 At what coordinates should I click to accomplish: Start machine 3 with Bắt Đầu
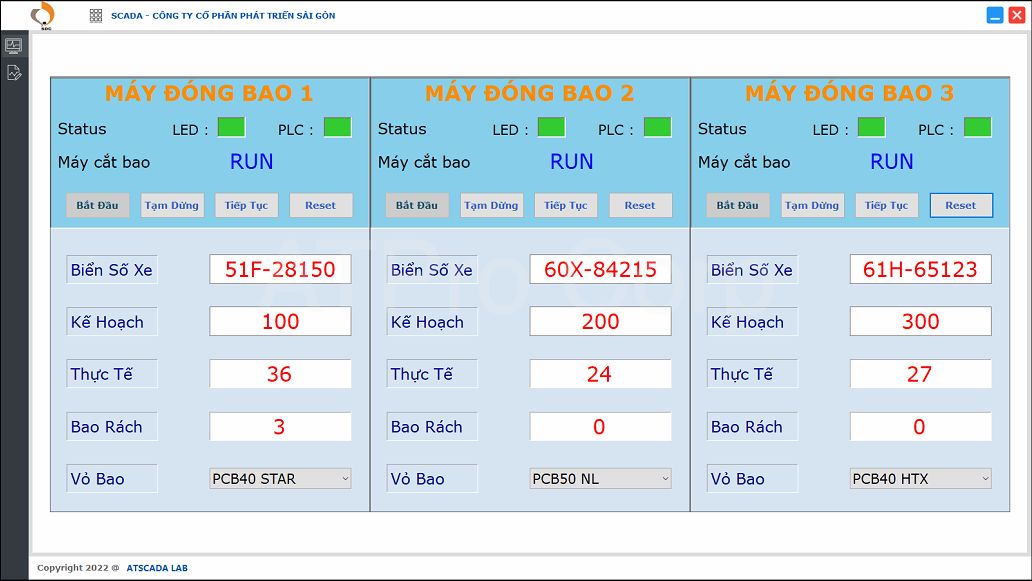click(x=737, y=205)
